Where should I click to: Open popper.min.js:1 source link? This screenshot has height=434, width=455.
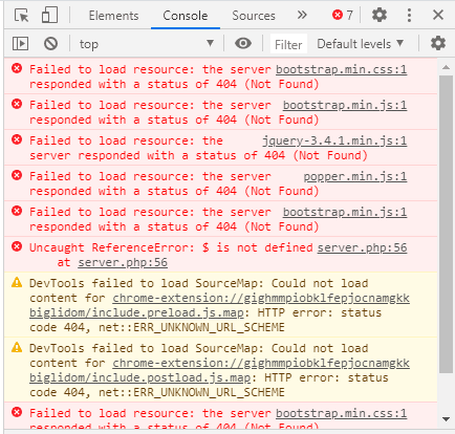coord(355,176)
